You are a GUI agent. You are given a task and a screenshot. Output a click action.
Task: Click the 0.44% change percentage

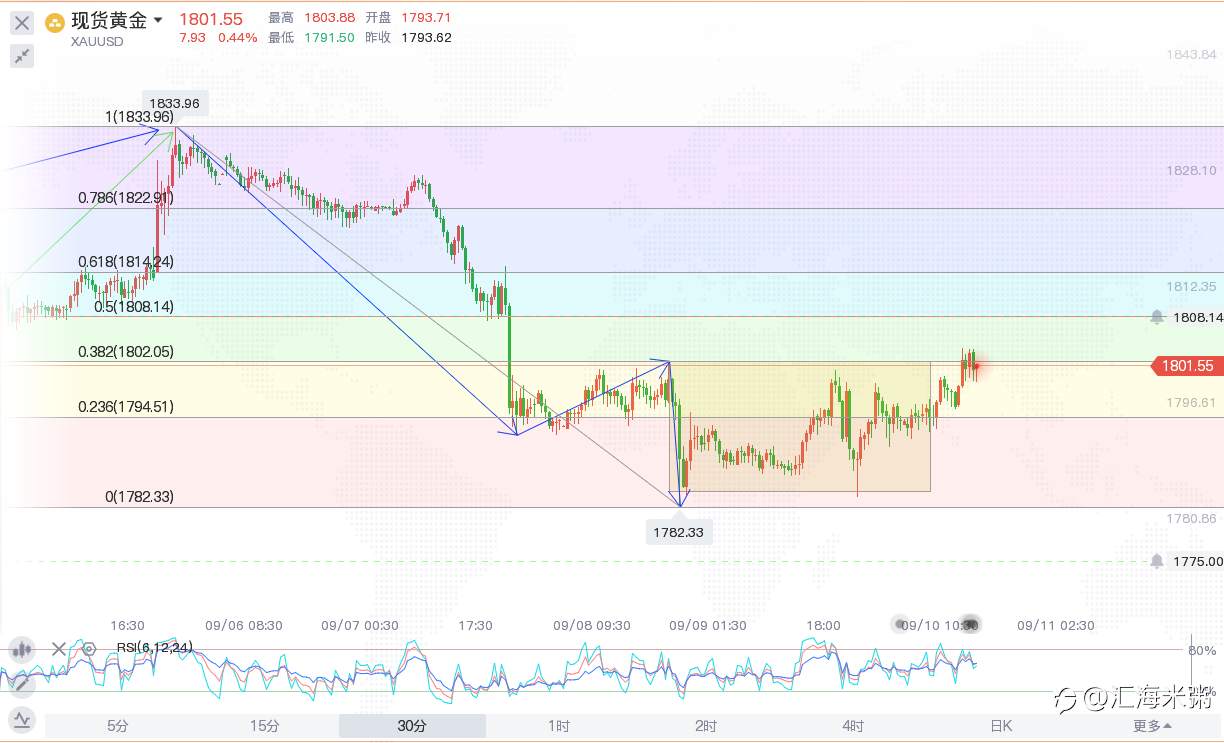coord(238,38)
